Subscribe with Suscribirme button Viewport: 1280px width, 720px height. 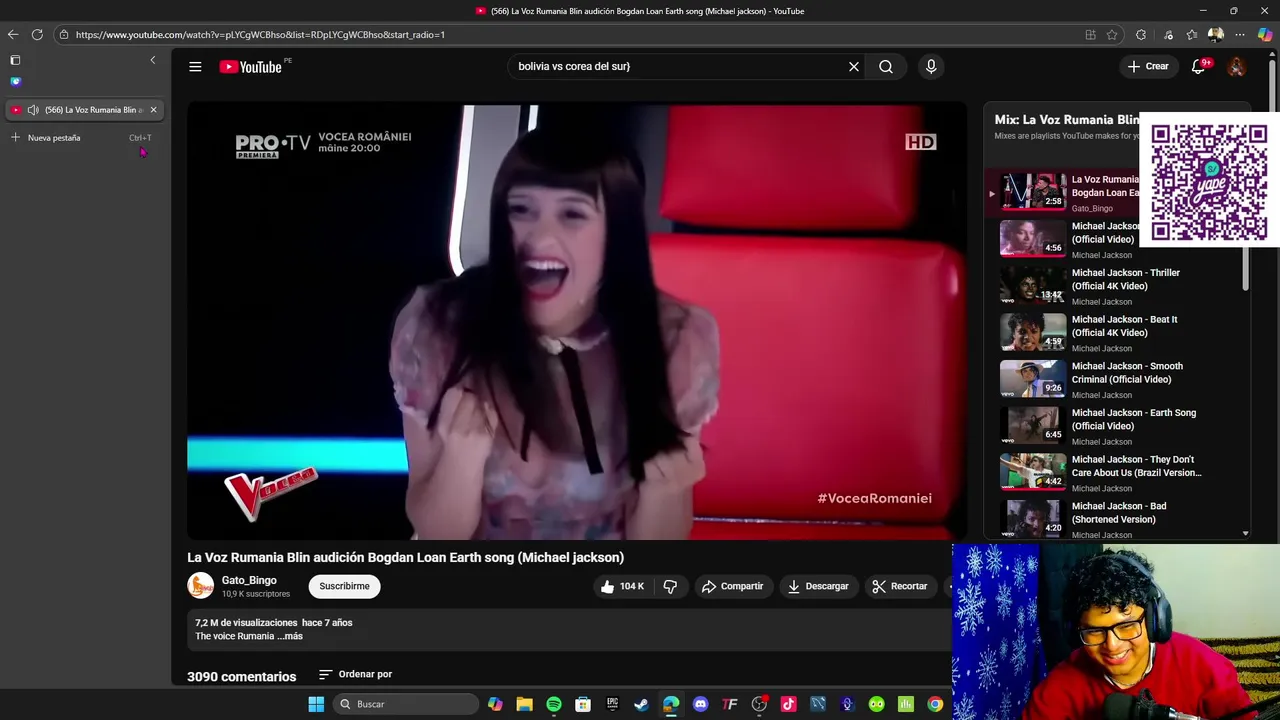tap(344, 586)
